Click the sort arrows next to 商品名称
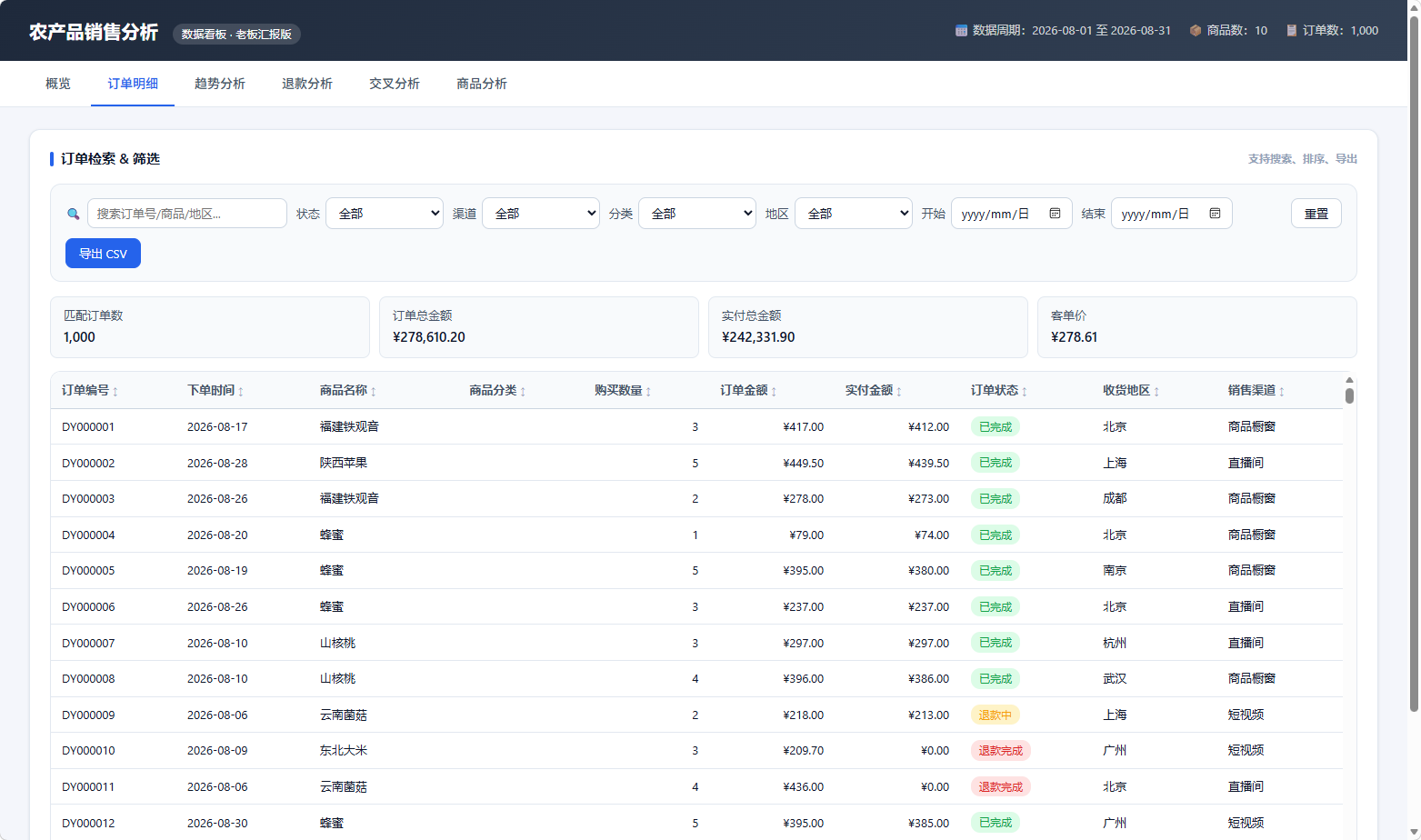The width and height of the screenshot is (1421, 840). point(374,391)
